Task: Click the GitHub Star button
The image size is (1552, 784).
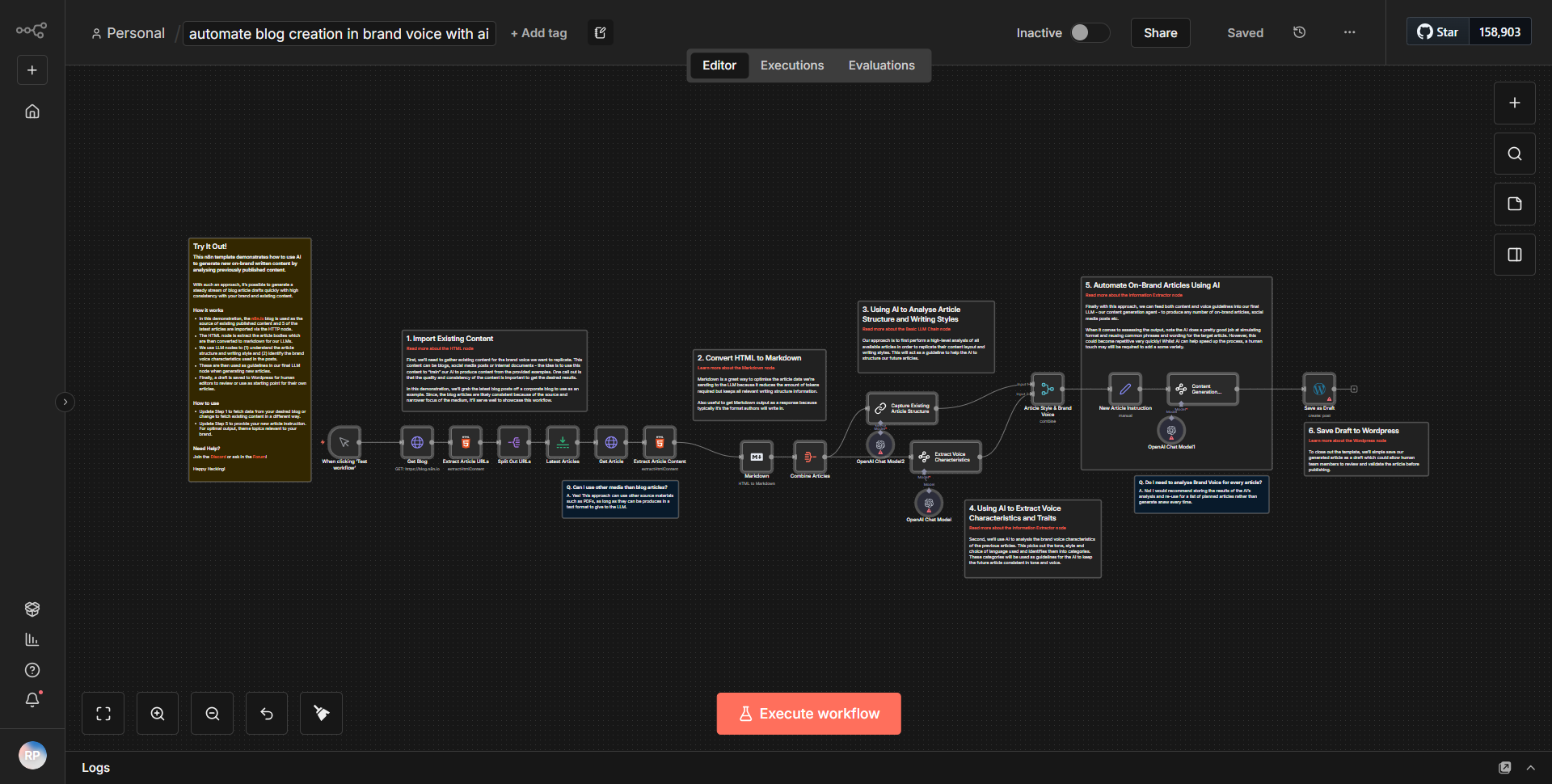Action: pos(1438,32)
